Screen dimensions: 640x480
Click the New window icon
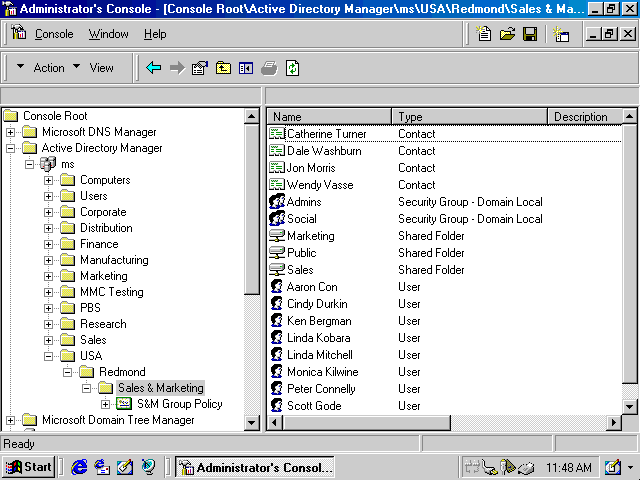tap(561, 34)
